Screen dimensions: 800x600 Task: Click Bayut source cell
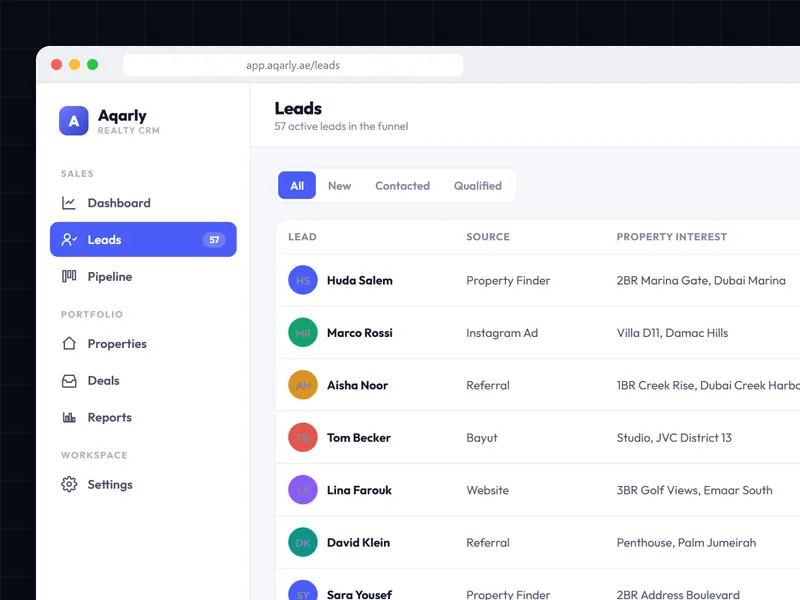click(482, 438)
